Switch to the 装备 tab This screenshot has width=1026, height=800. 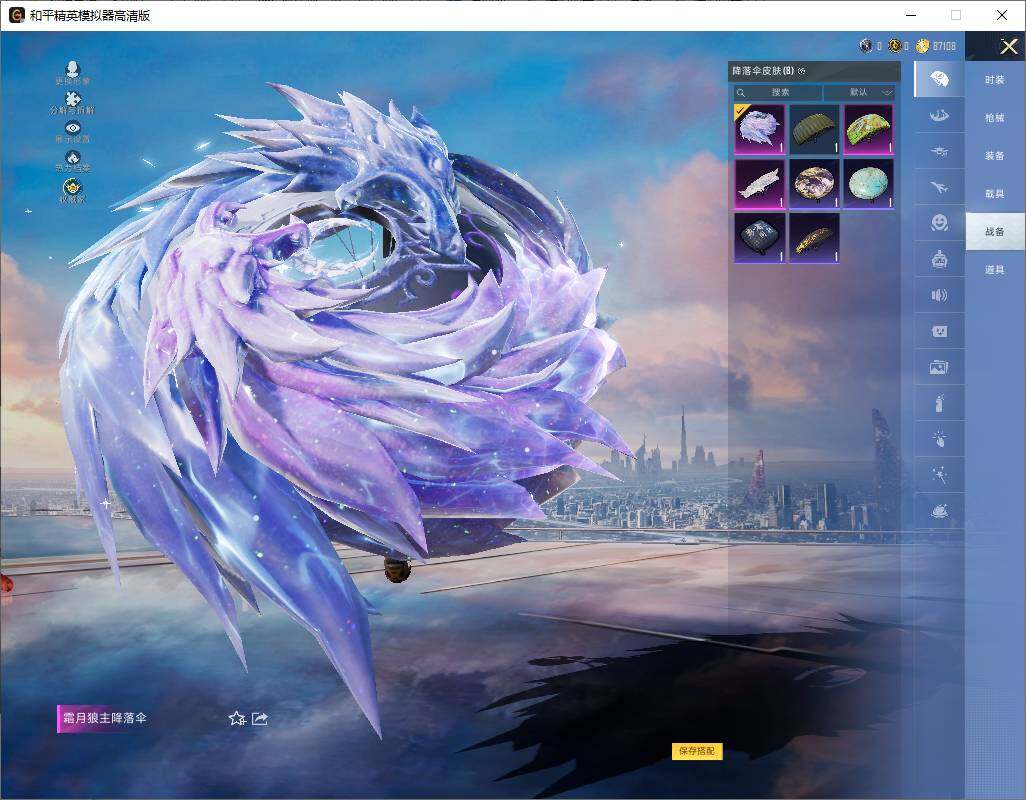pyautogui.click(x=995, y=156)
